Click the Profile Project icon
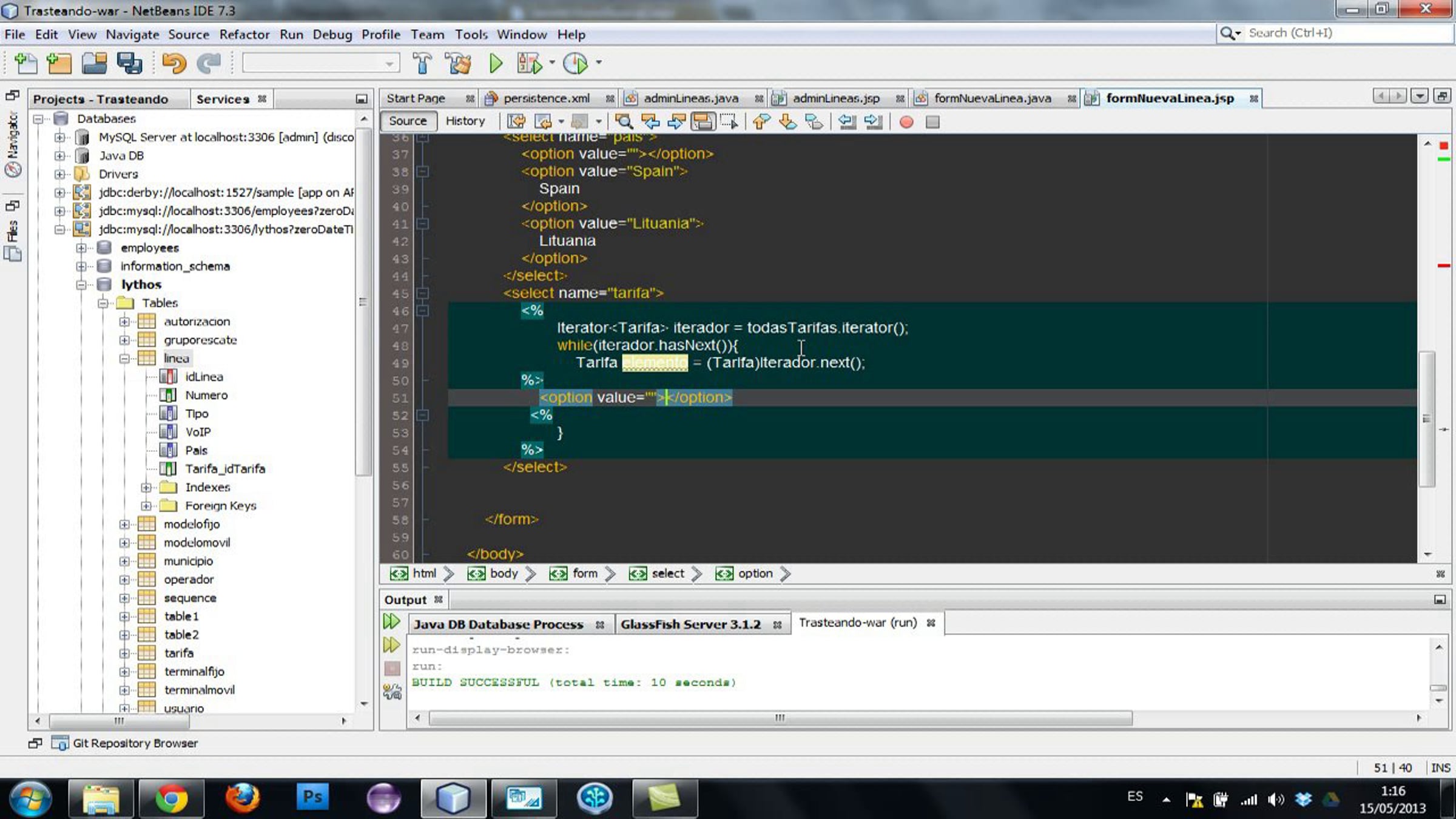This screenshot has height=819, width=1456. click(x=575, y=63)
